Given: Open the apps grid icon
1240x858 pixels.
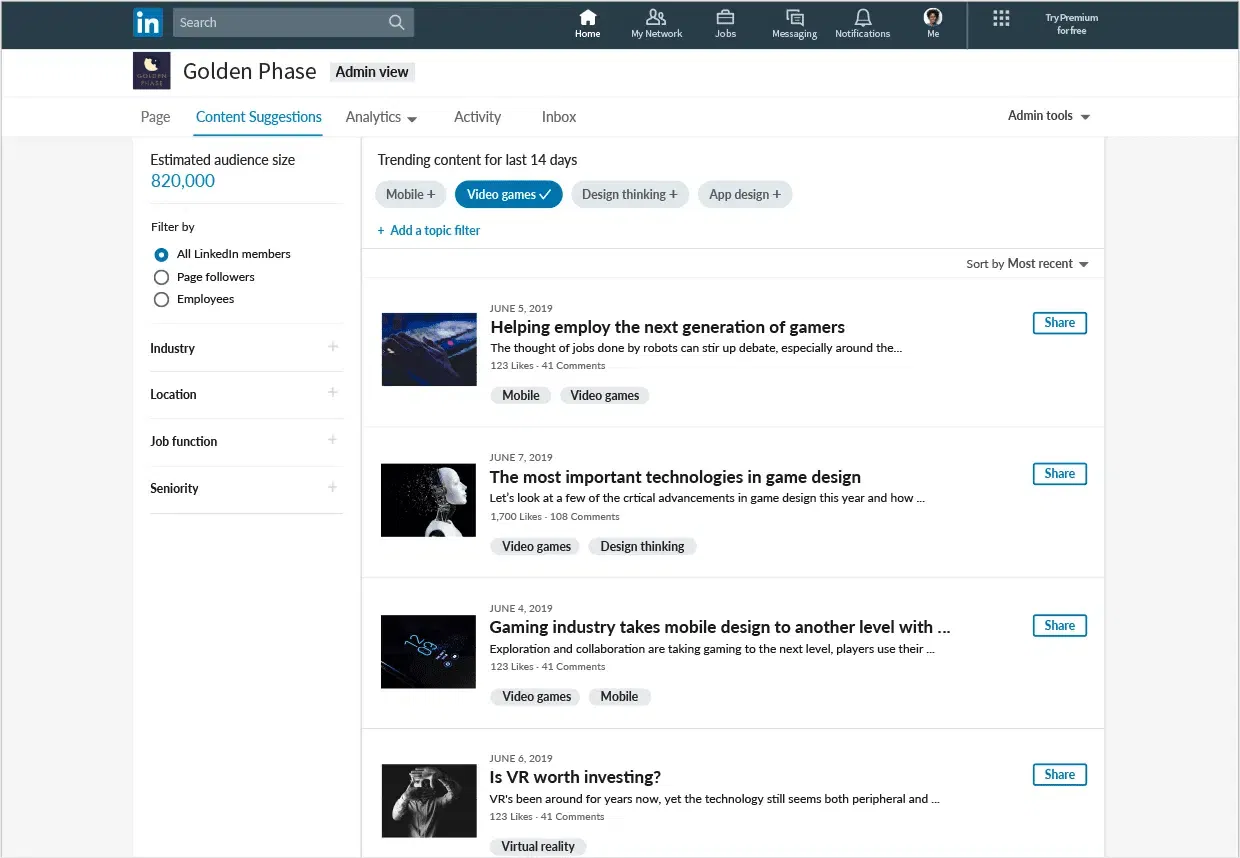Looking at the screenshot, I should pos(1001,18).
